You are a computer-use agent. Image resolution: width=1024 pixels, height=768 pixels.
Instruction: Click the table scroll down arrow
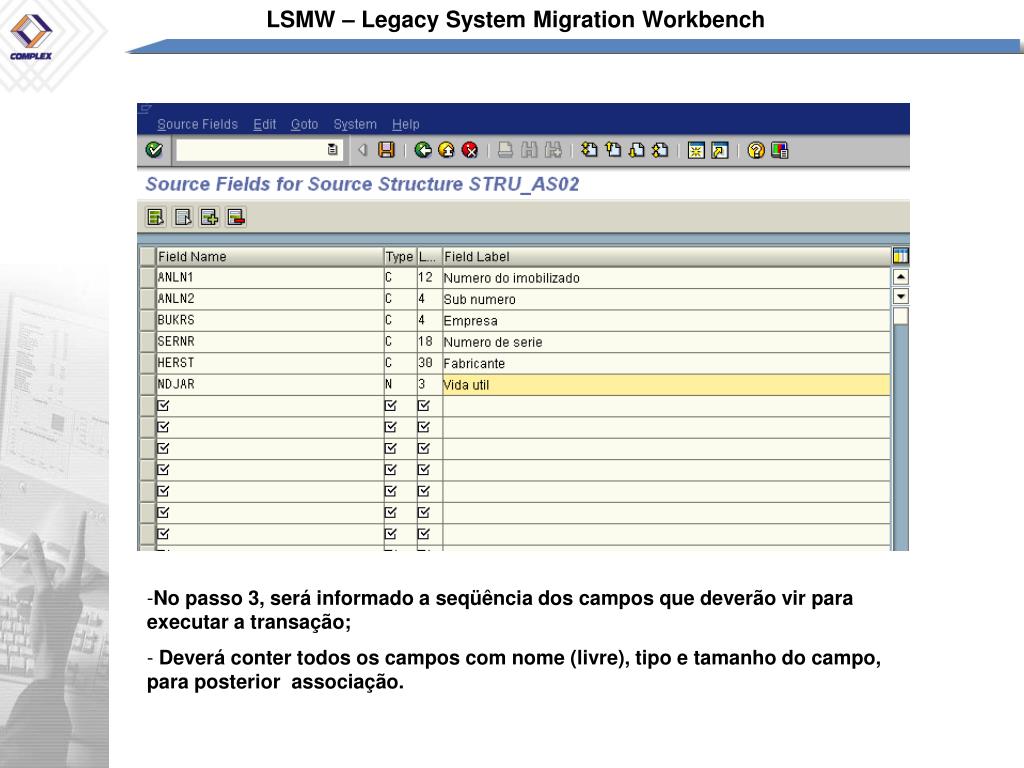coord(901,296)
